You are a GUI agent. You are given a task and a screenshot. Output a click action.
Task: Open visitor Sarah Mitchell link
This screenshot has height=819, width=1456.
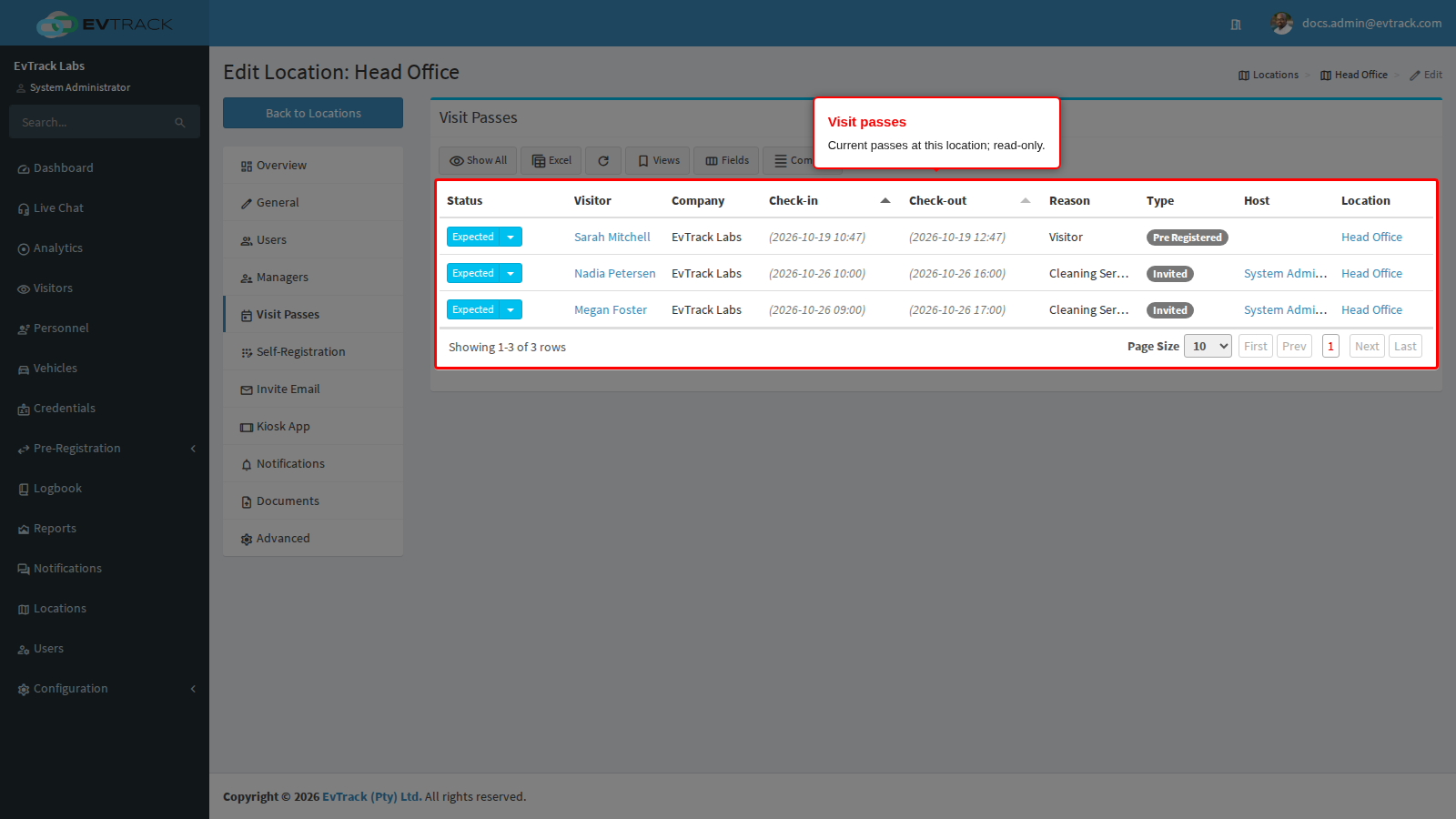pyautogui.click(x=612, y=237)
